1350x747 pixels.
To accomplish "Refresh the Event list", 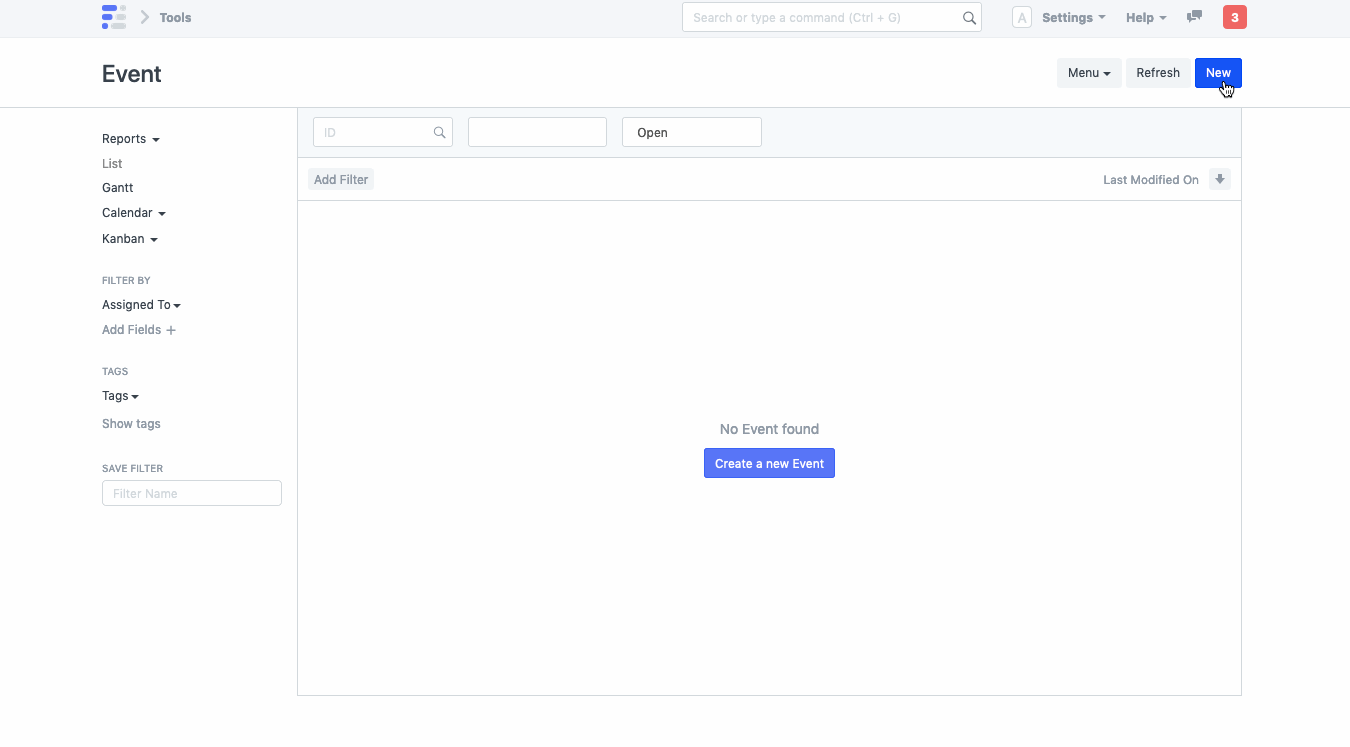I will (x=1157, y=72).
